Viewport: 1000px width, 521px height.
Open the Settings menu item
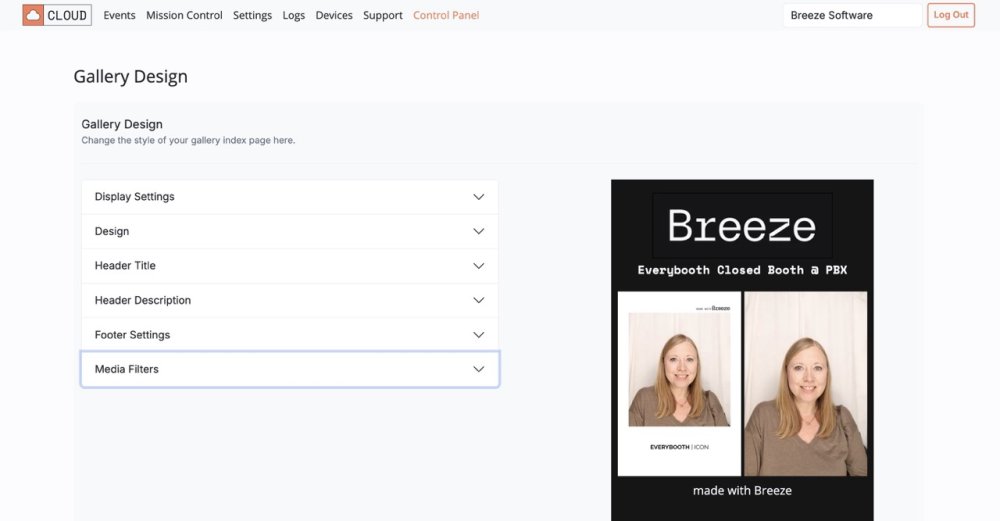(252, 15)
